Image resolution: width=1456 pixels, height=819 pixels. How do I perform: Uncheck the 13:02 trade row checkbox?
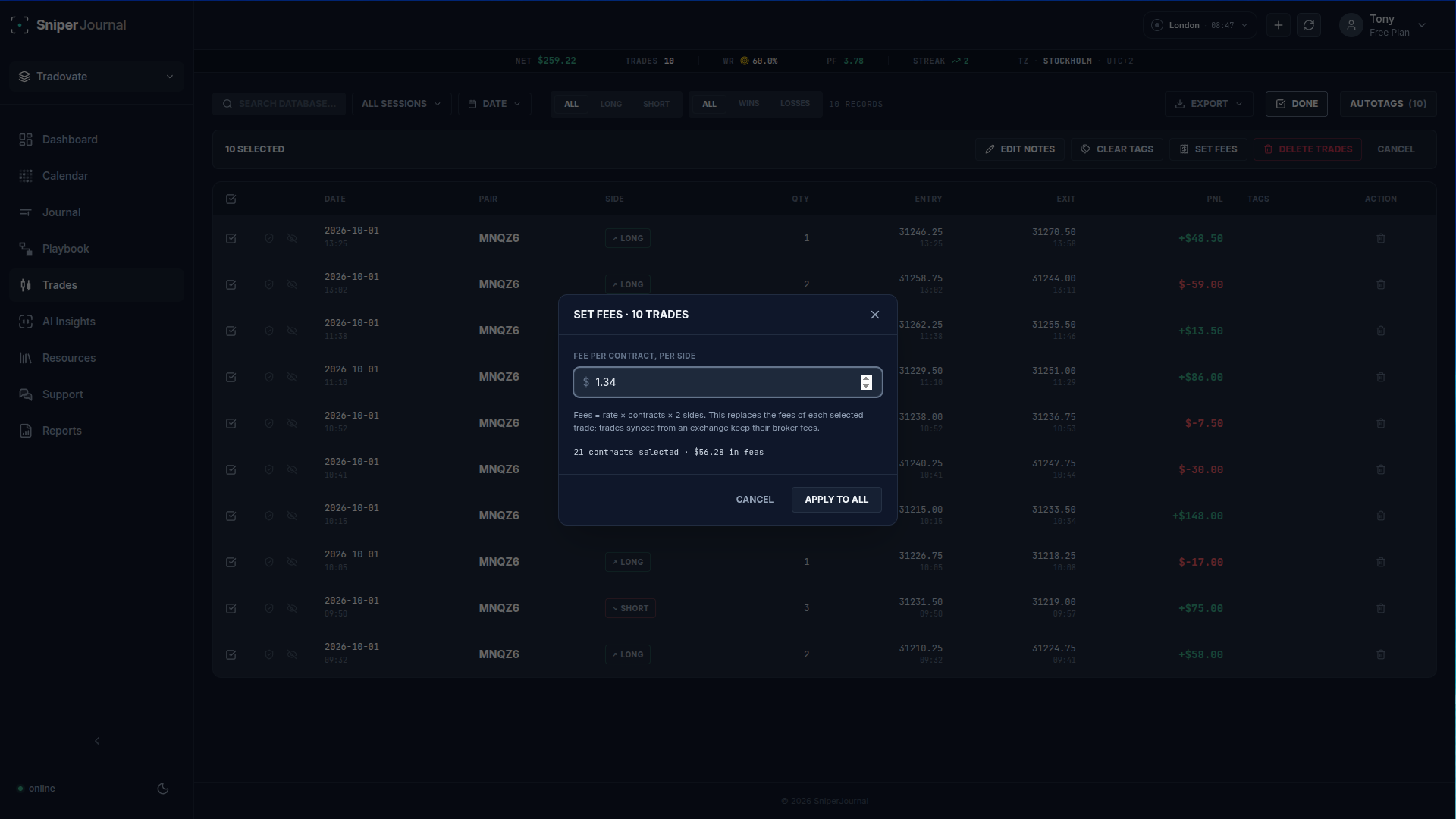point(231,284)
